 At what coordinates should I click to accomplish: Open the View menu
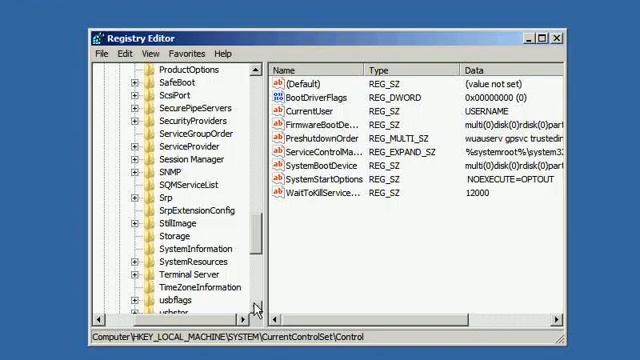(150, 54)
